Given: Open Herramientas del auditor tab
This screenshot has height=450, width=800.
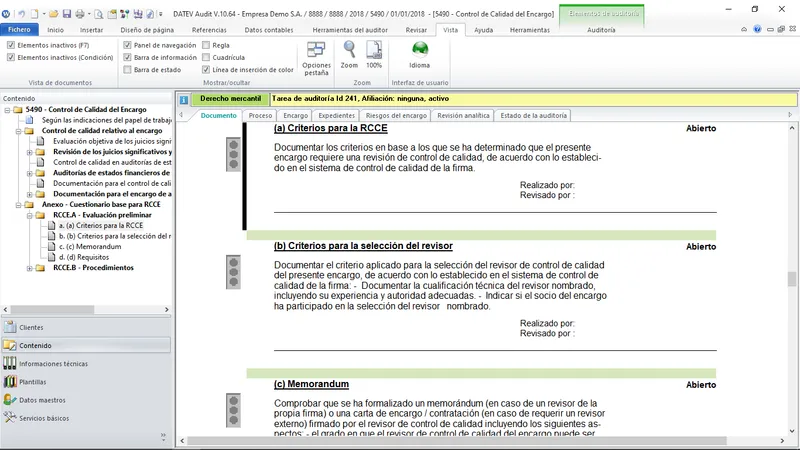Looking at the screenshot, I should (350, 30).
